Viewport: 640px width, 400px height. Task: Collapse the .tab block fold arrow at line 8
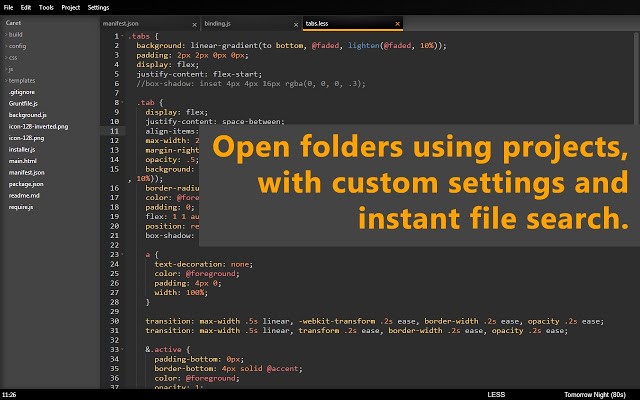pyautogui.click(x=122, y=102)
